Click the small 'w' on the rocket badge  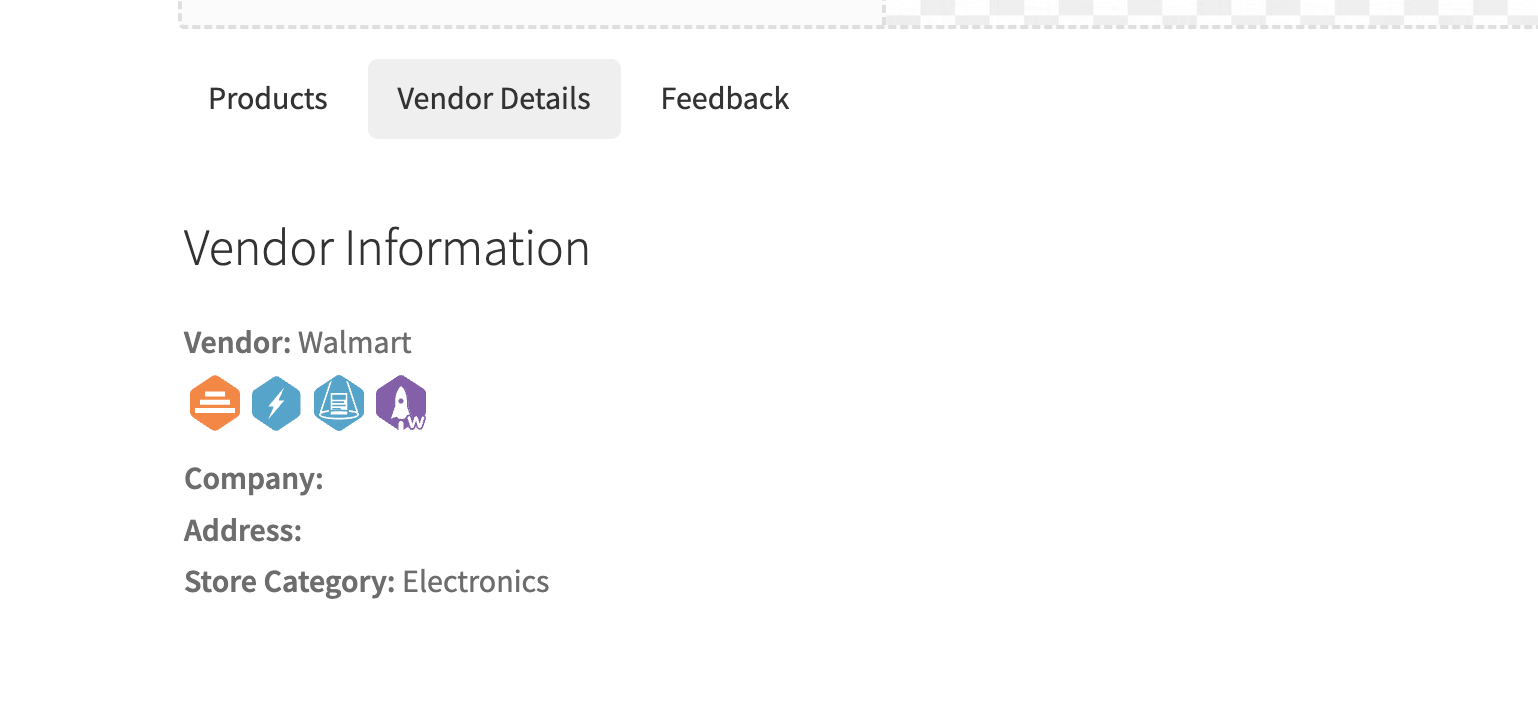point(417,422)
